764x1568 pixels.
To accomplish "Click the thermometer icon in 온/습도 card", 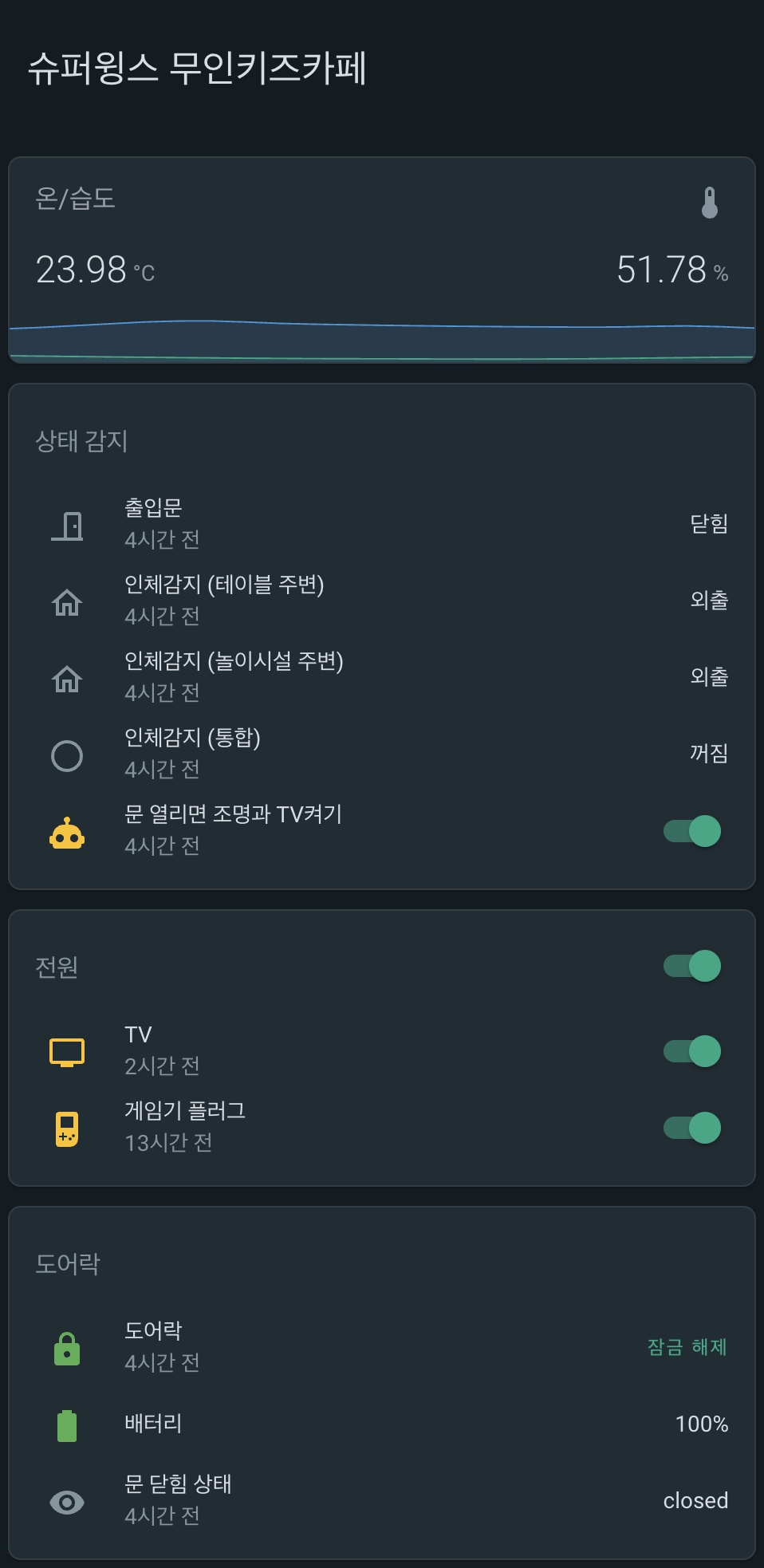I will 709,203.
